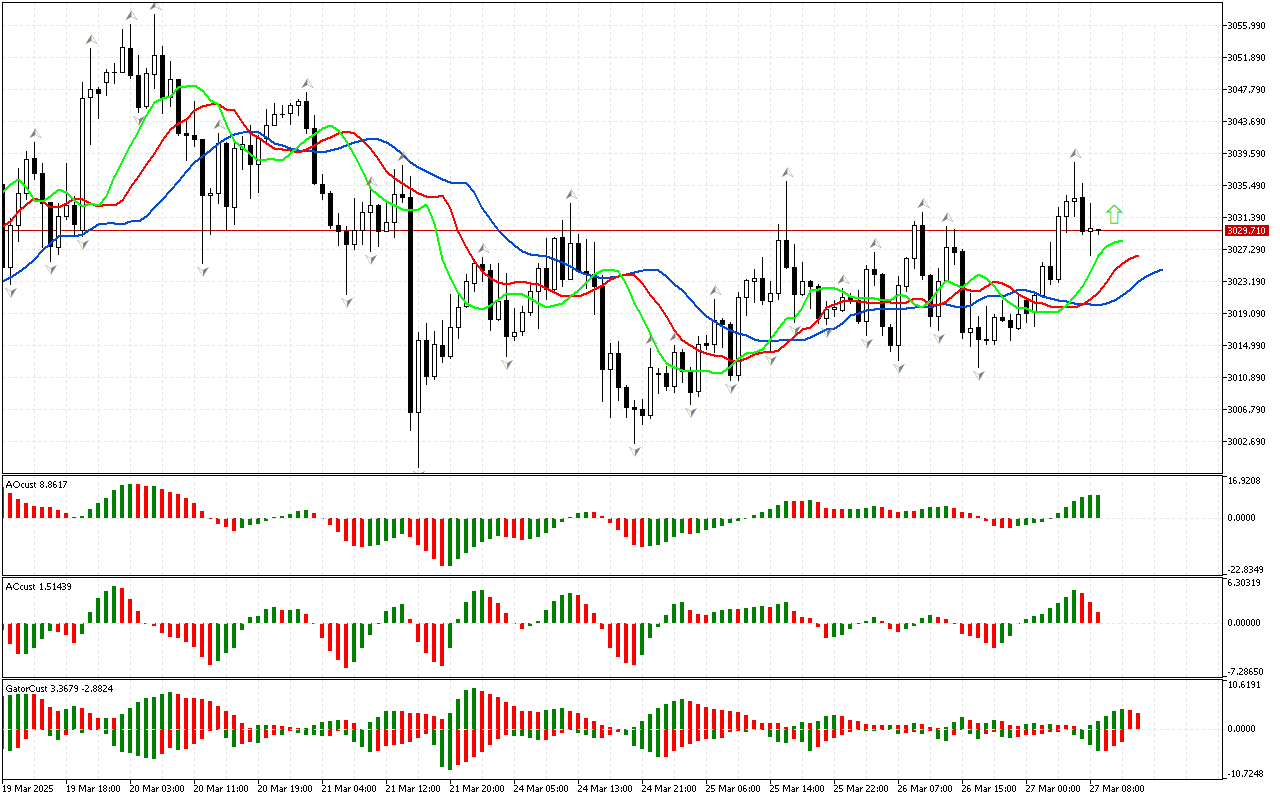This screenshot has width=1280, height=800.
Task: Click price level 3051.890 on the scale
Action: [1247, 57]
